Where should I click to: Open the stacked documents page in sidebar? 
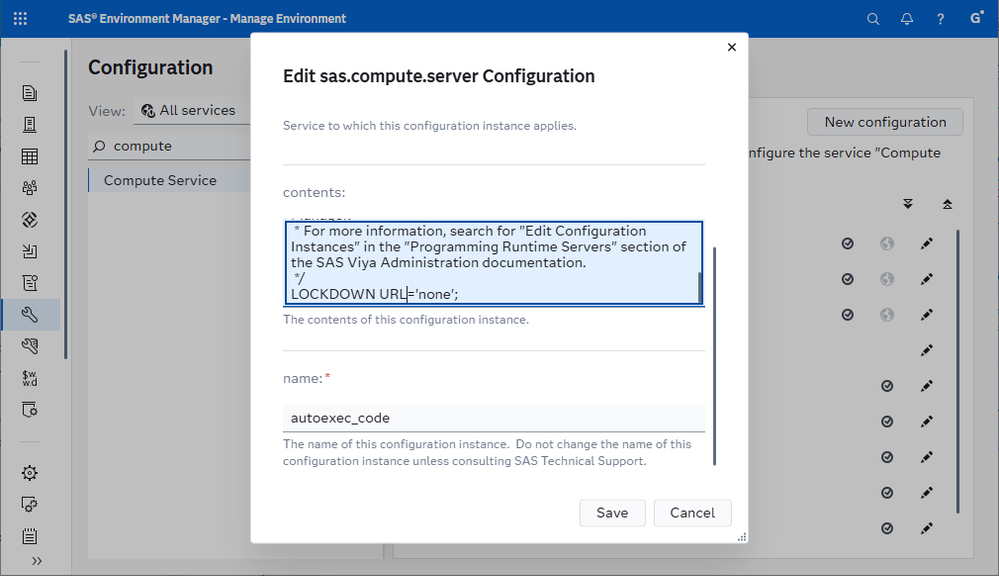[29, 93]
